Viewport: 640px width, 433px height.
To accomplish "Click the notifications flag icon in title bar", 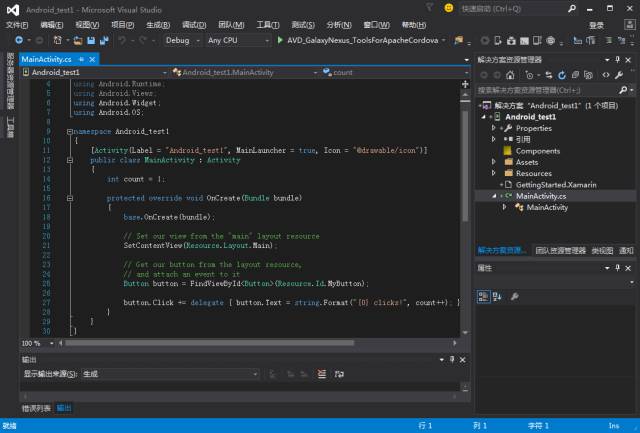I will [x=429, y=7].
